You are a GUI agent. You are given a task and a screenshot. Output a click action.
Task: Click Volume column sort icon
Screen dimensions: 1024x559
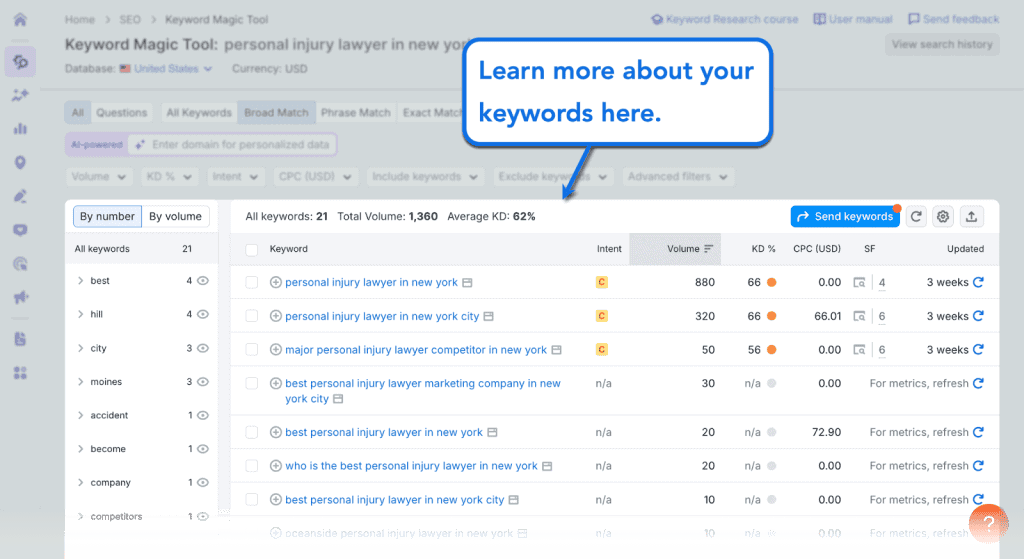click(x=709, y=249)
